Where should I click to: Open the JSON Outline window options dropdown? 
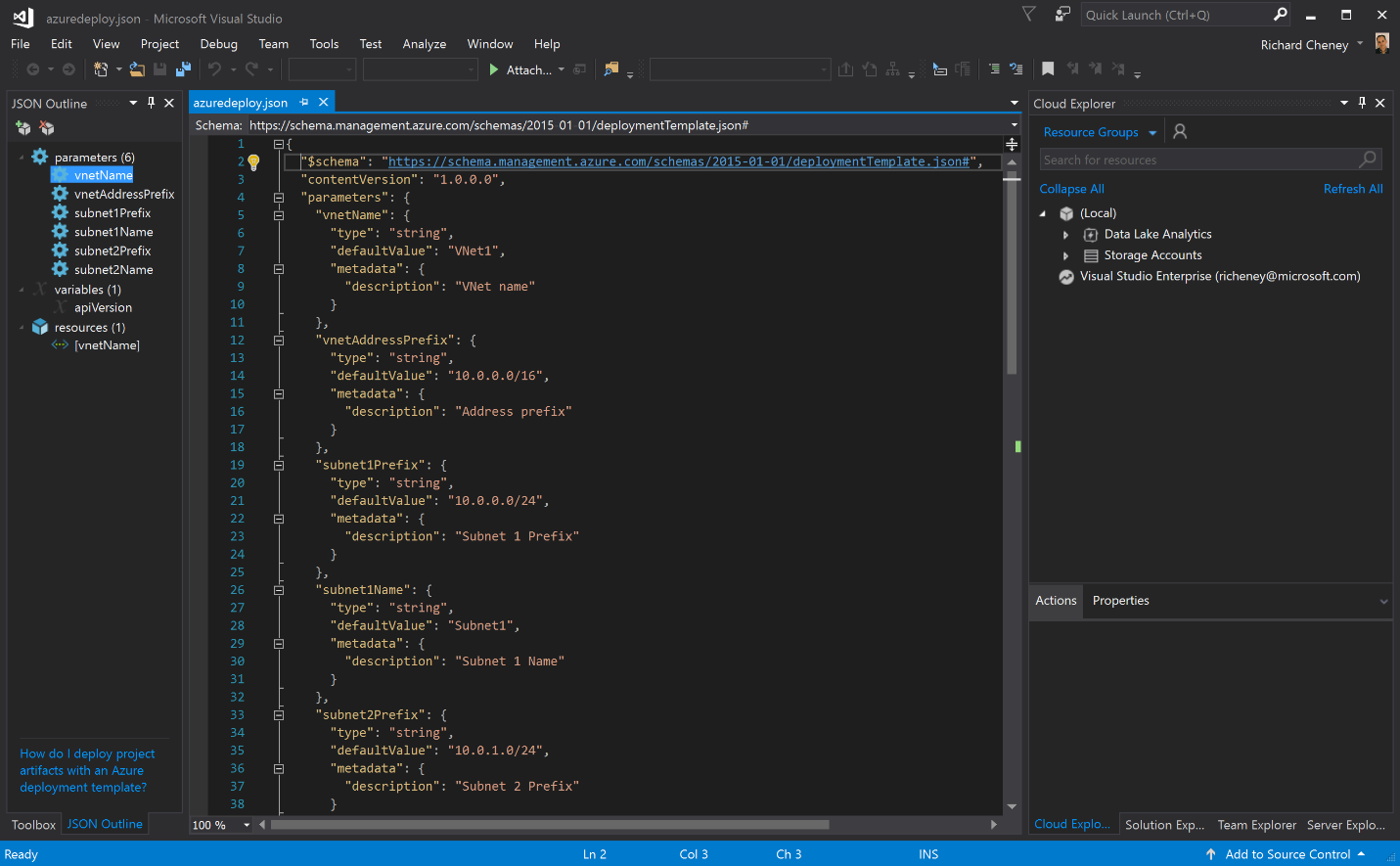(133, 103)
